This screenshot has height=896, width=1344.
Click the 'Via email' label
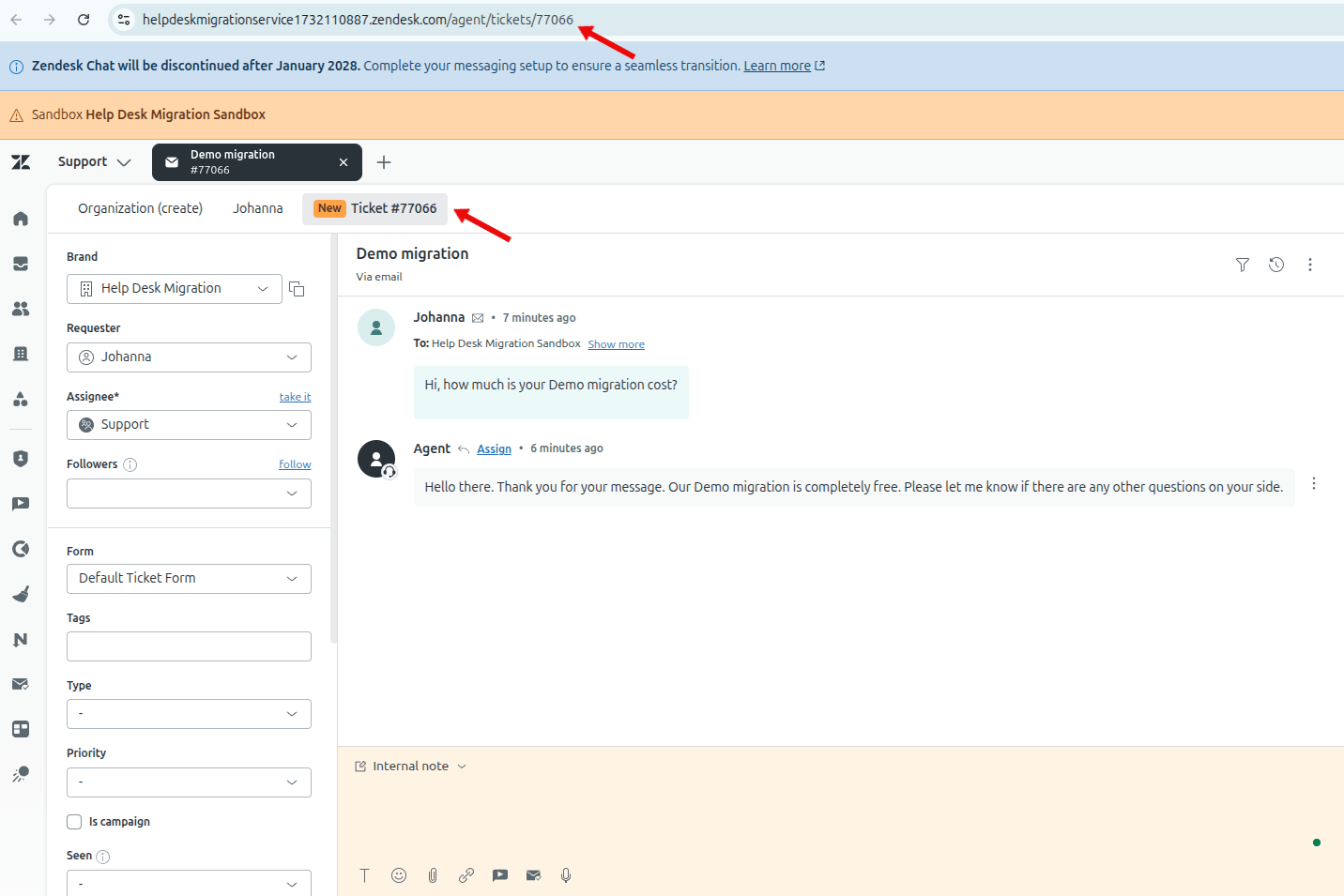click(379, 277)
